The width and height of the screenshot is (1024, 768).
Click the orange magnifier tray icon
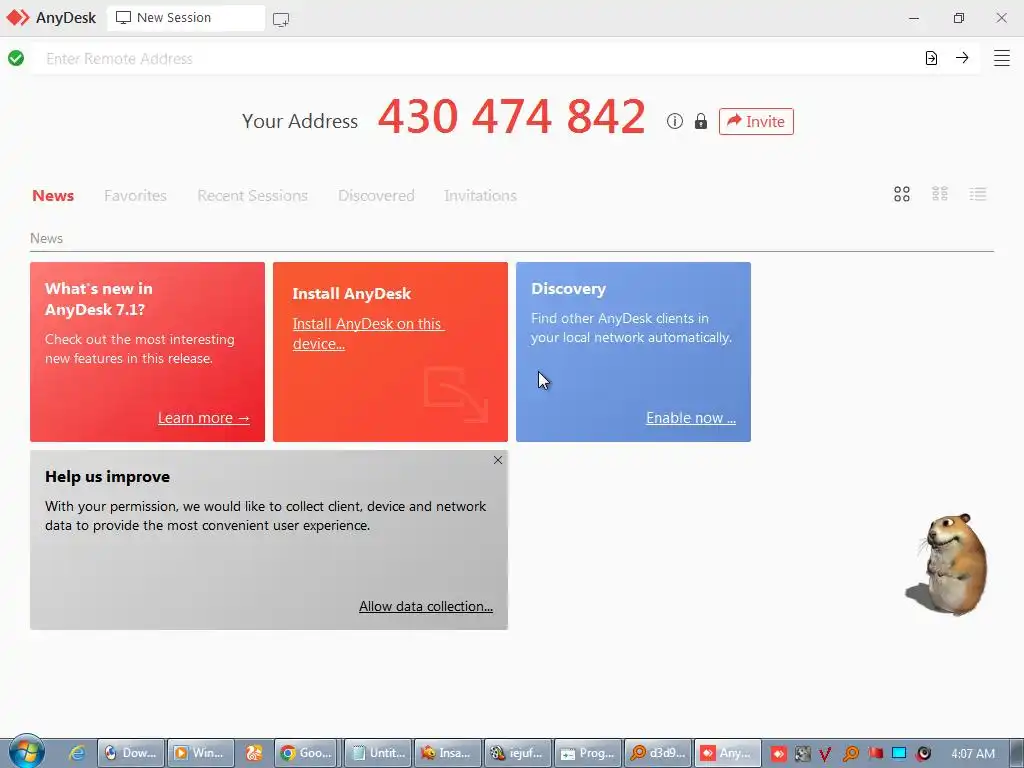tap(850, 754)
